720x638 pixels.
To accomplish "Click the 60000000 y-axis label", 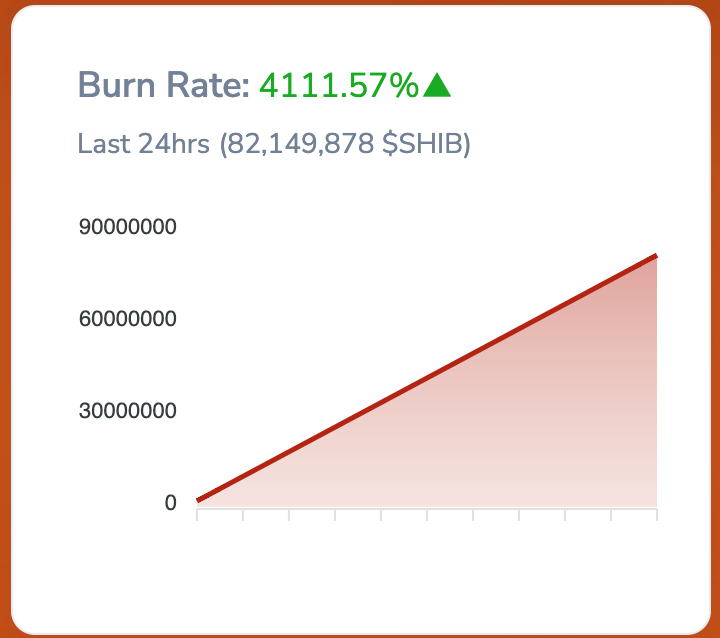I will coord(128,319).
